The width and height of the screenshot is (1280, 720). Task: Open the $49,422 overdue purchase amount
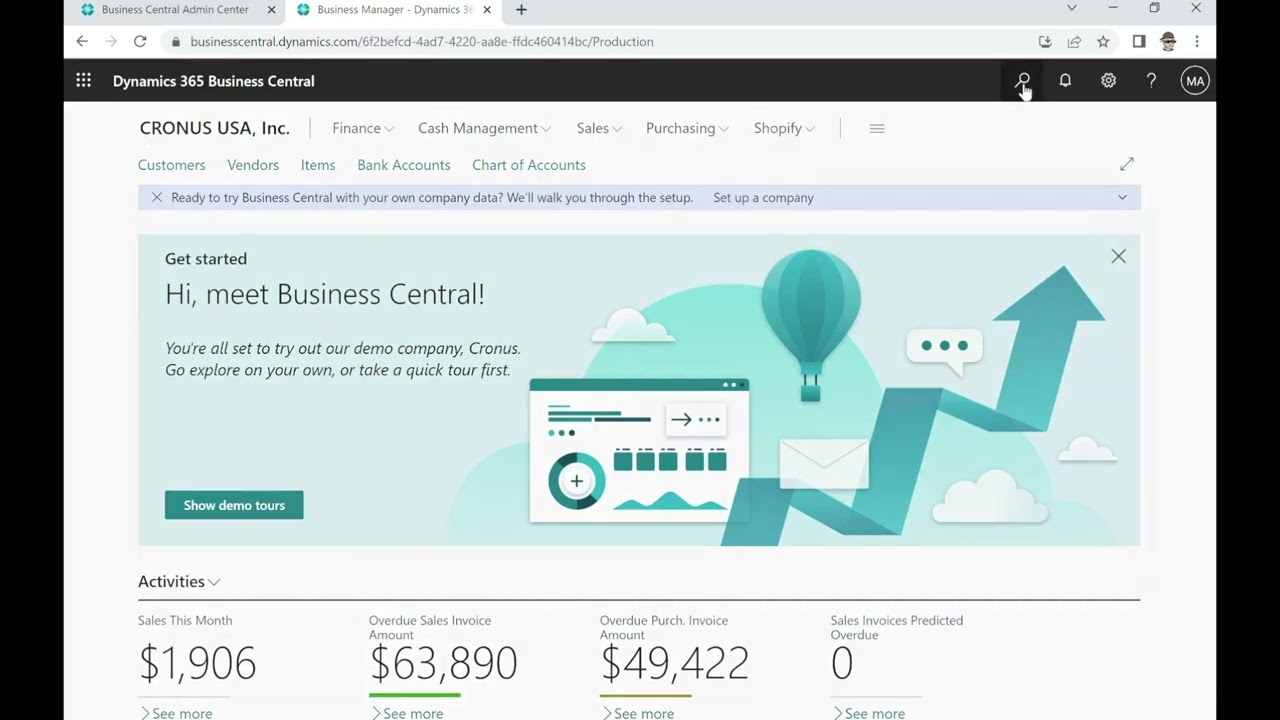(675, 663)
